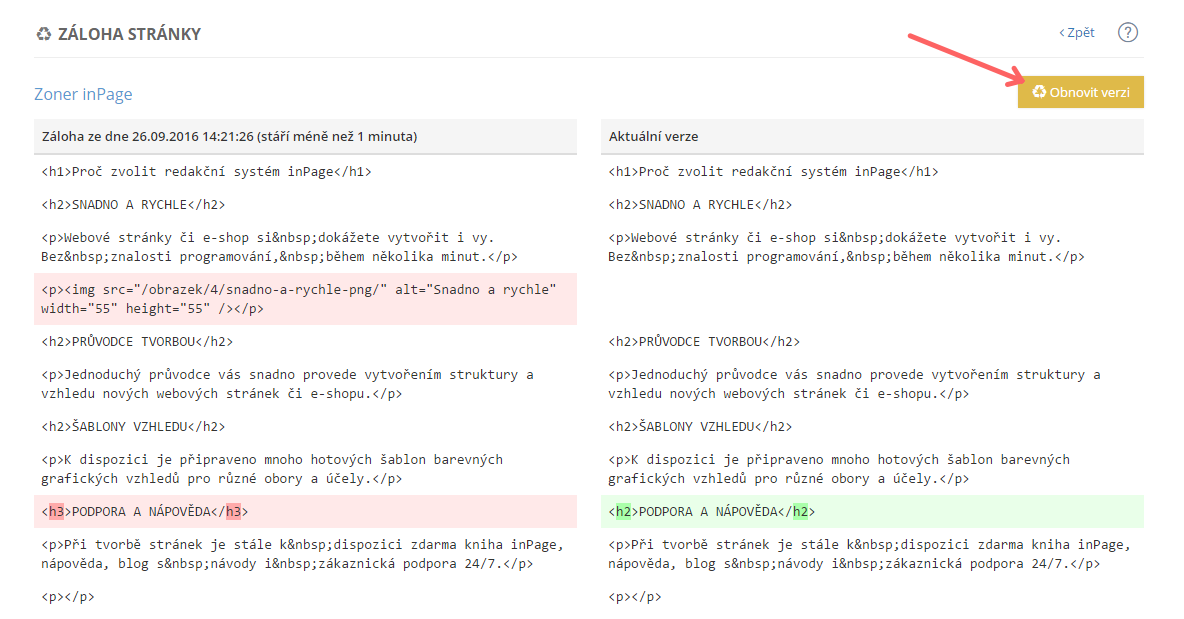Click the h1 line in the current version
Screen dimensions: 1184x619
point(773,171)
